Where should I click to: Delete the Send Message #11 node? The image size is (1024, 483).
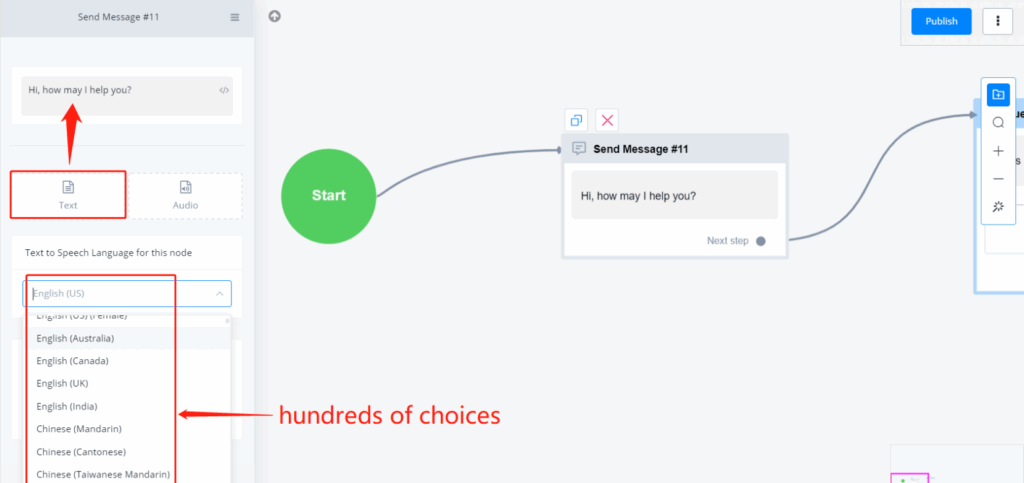click(x=607, y=120)
